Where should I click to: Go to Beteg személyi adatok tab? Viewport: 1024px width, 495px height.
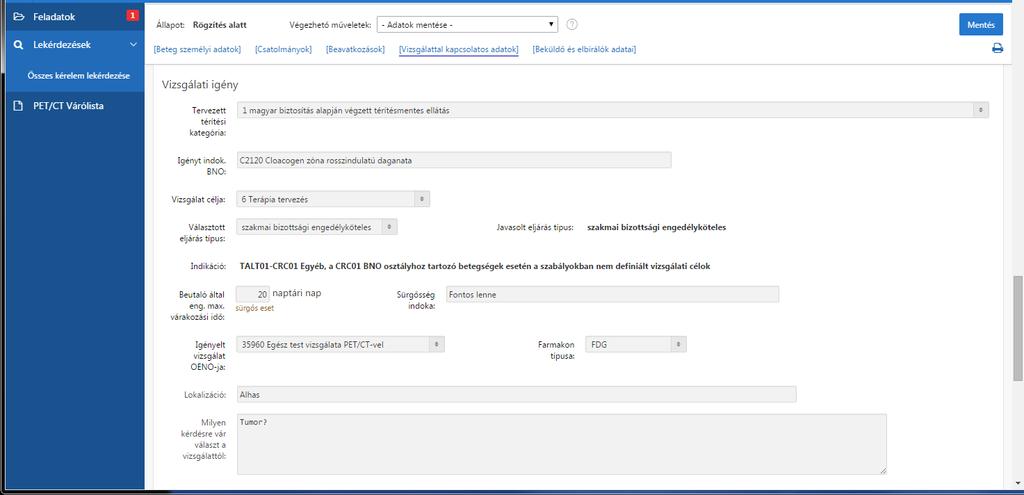point(197,49)
